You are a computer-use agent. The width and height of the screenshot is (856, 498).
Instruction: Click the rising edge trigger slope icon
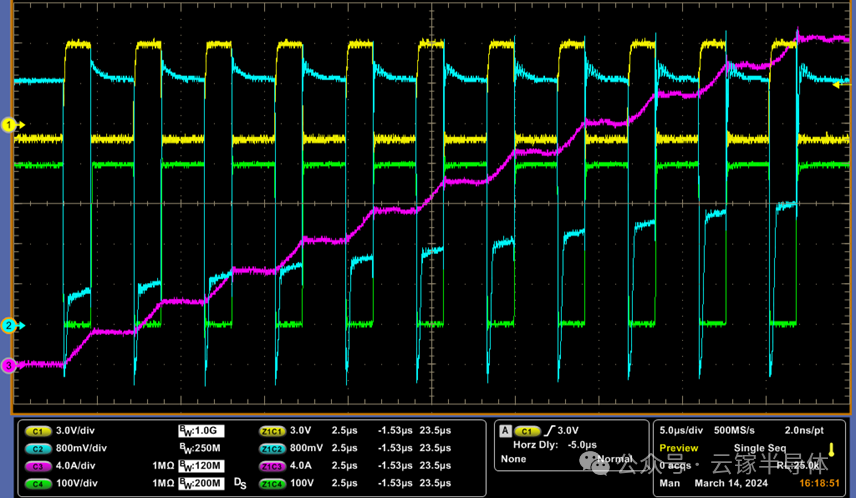coord(549,431)
